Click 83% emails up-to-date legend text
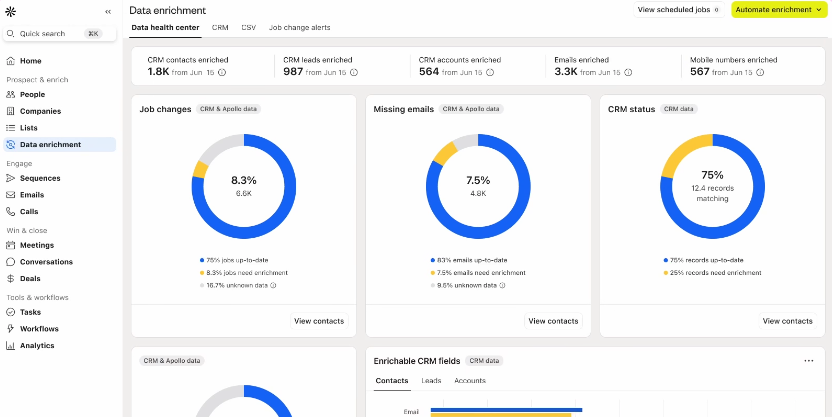Screen dimensions: 832x417 coord(474,260)
